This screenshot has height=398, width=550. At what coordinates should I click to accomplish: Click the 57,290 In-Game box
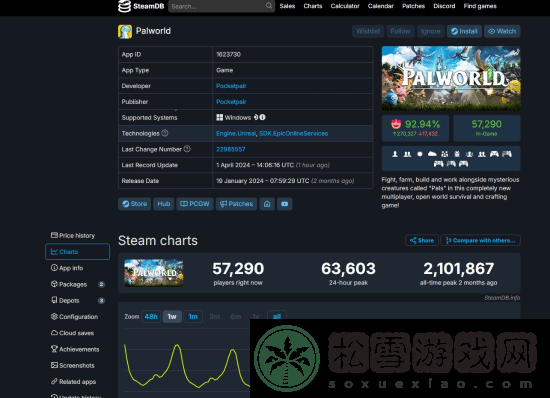487,128
